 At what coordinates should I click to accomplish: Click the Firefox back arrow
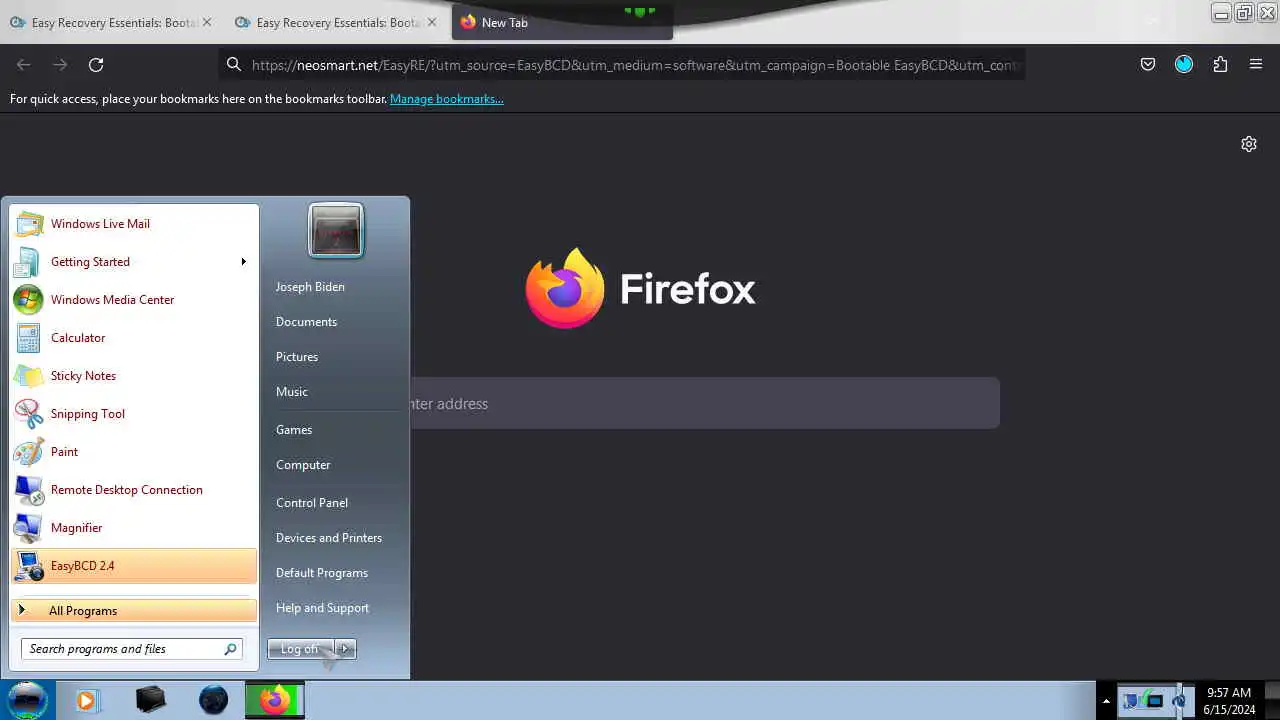tap(24, 65)
